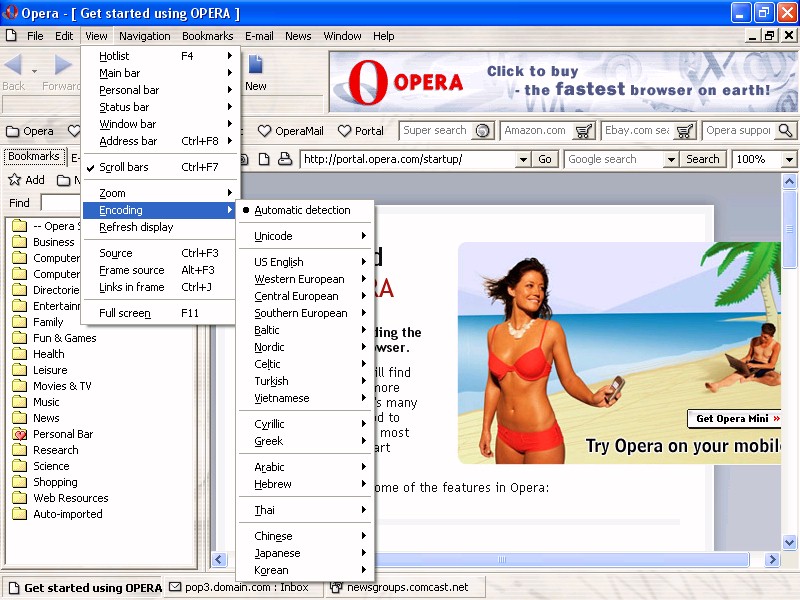Screen dimensions: 800x600
Task: Click the vertical scrollbar down arrow
Action: 789,542
